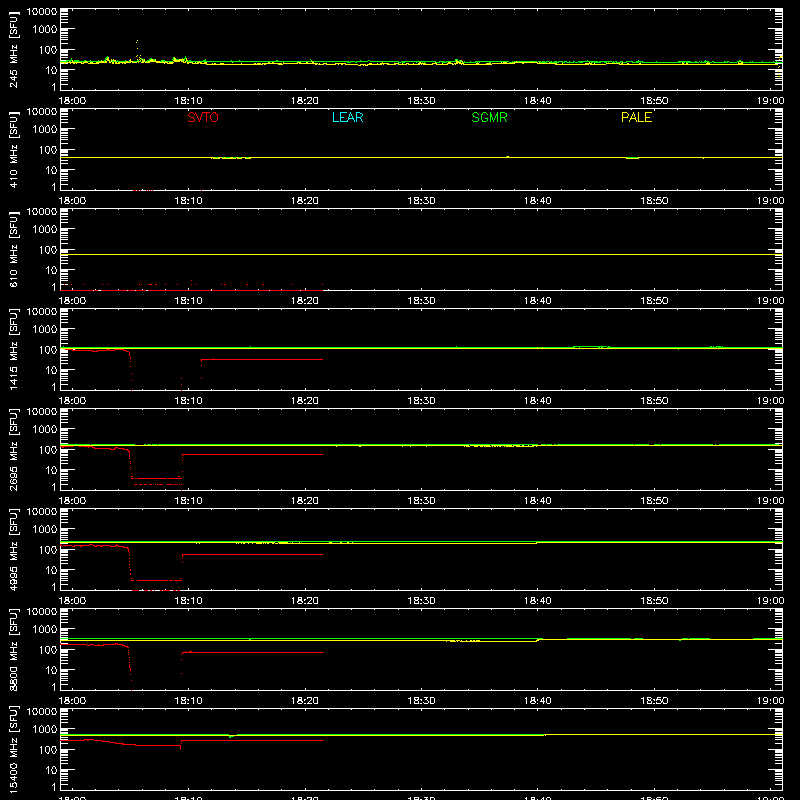Select the 15400 MHz [SFU] axis label

[14, 750]
